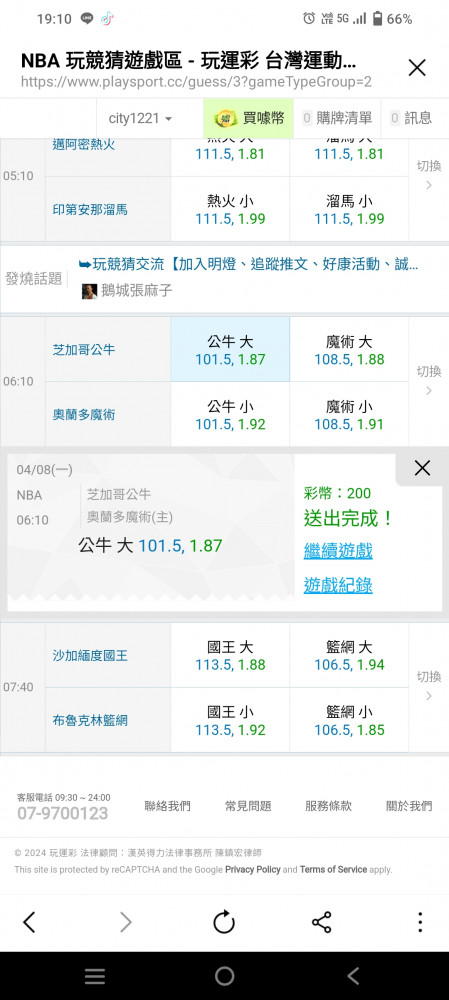Select 溜馬 小 111.5, 1.99 bet
The image size is (449, 1000).
pos(349,209)
